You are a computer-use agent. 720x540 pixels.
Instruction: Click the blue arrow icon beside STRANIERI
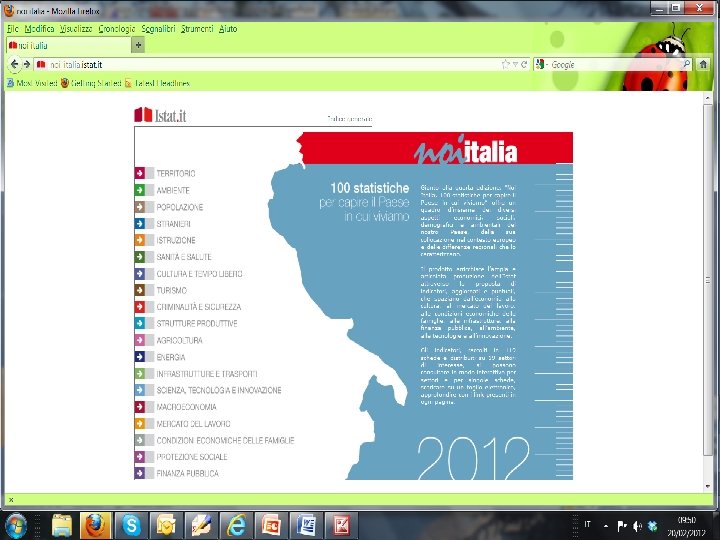pos(140,224)
